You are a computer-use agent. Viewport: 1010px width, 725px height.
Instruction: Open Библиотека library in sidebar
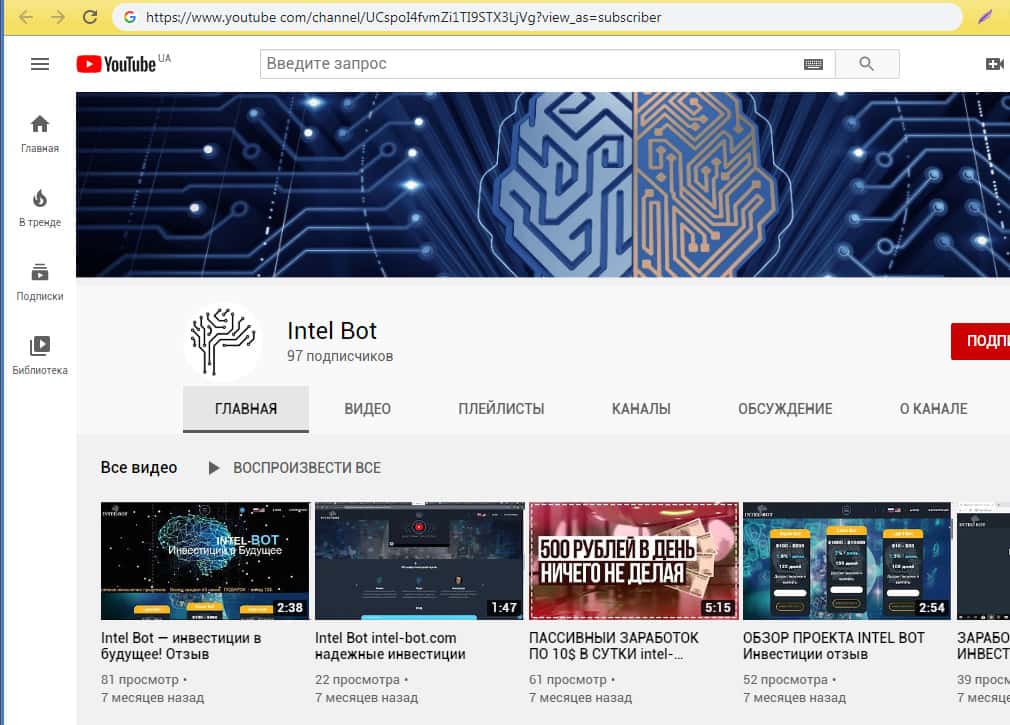(x=40, y=356)
